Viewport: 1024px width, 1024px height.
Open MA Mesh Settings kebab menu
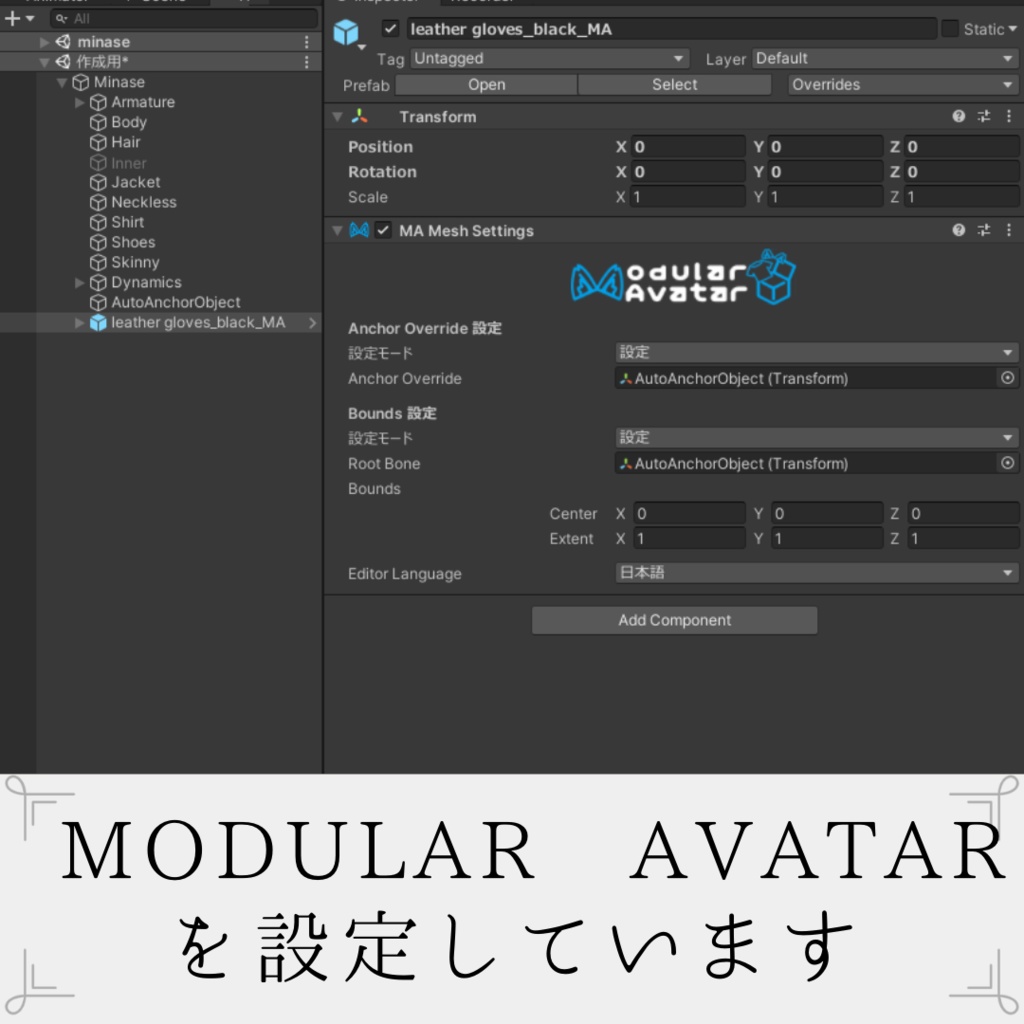1009,230
